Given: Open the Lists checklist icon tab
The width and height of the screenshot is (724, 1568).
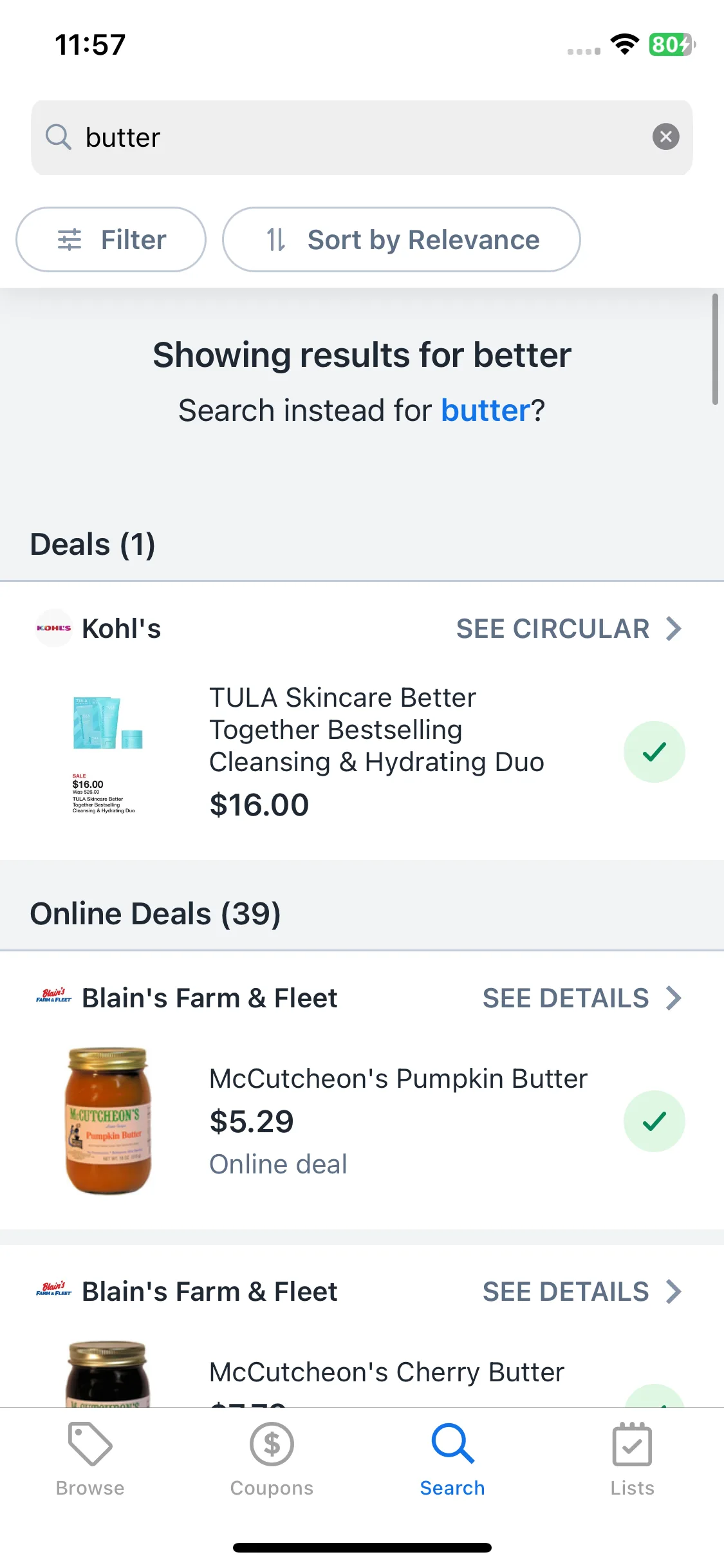Looking at the screenshot, I should coord(632,1444).
